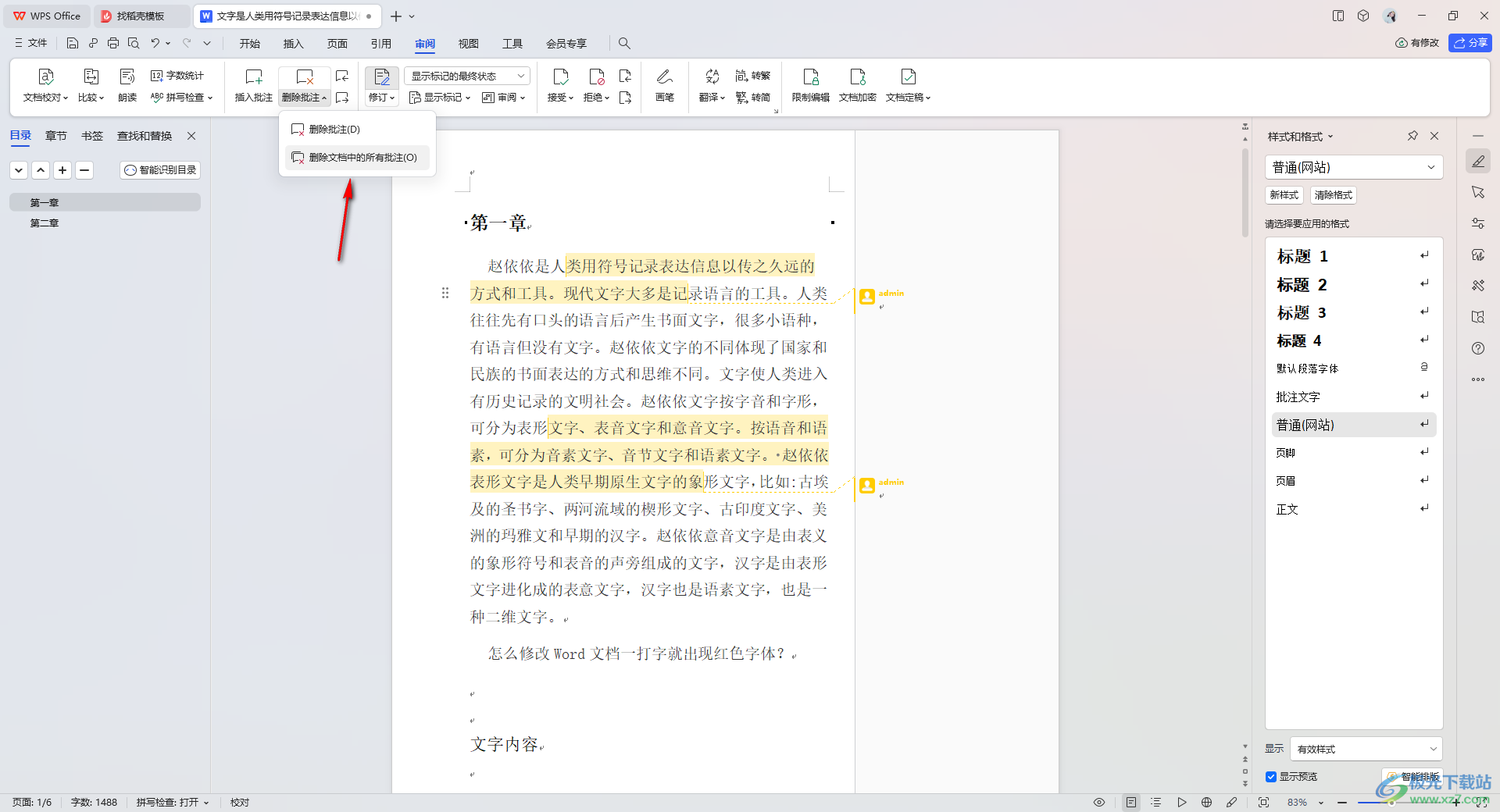This screenshot has height=812, width=1500.
Task: Click the print icon in quick toolbar
Action: click(x=113, y=43)
